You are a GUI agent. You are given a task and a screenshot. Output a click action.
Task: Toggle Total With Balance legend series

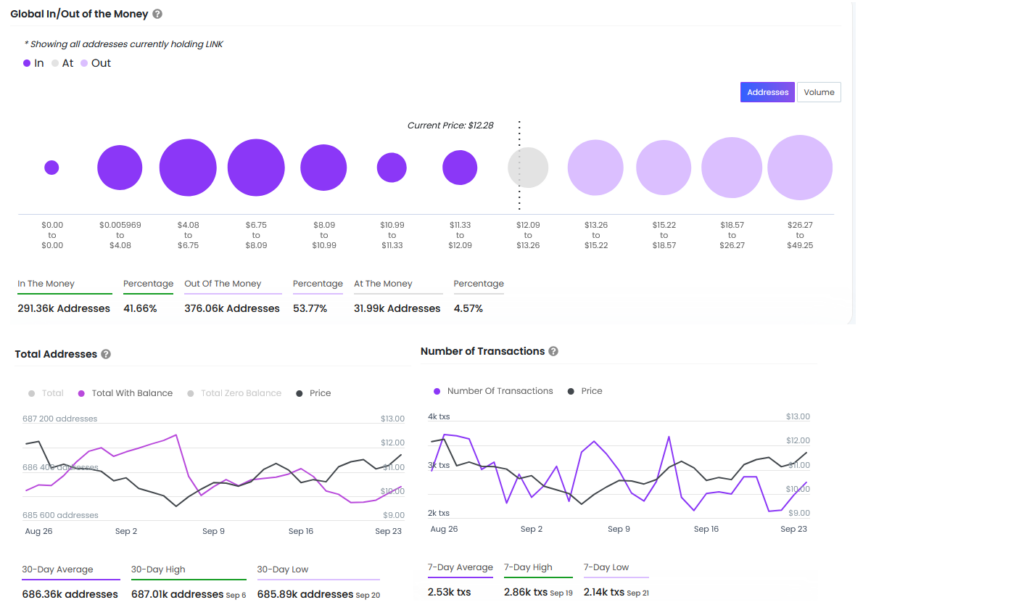click(125, 393)
